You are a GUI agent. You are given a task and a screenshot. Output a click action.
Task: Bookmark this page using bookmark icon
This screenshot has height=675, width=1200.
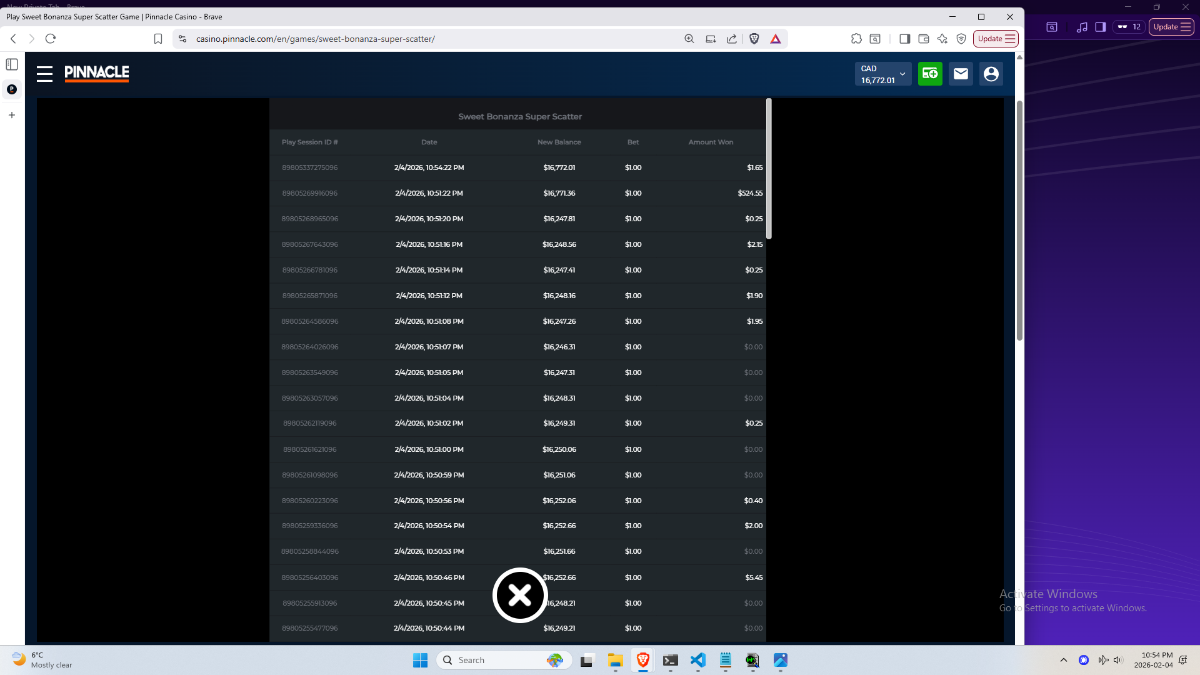(158, 39)
